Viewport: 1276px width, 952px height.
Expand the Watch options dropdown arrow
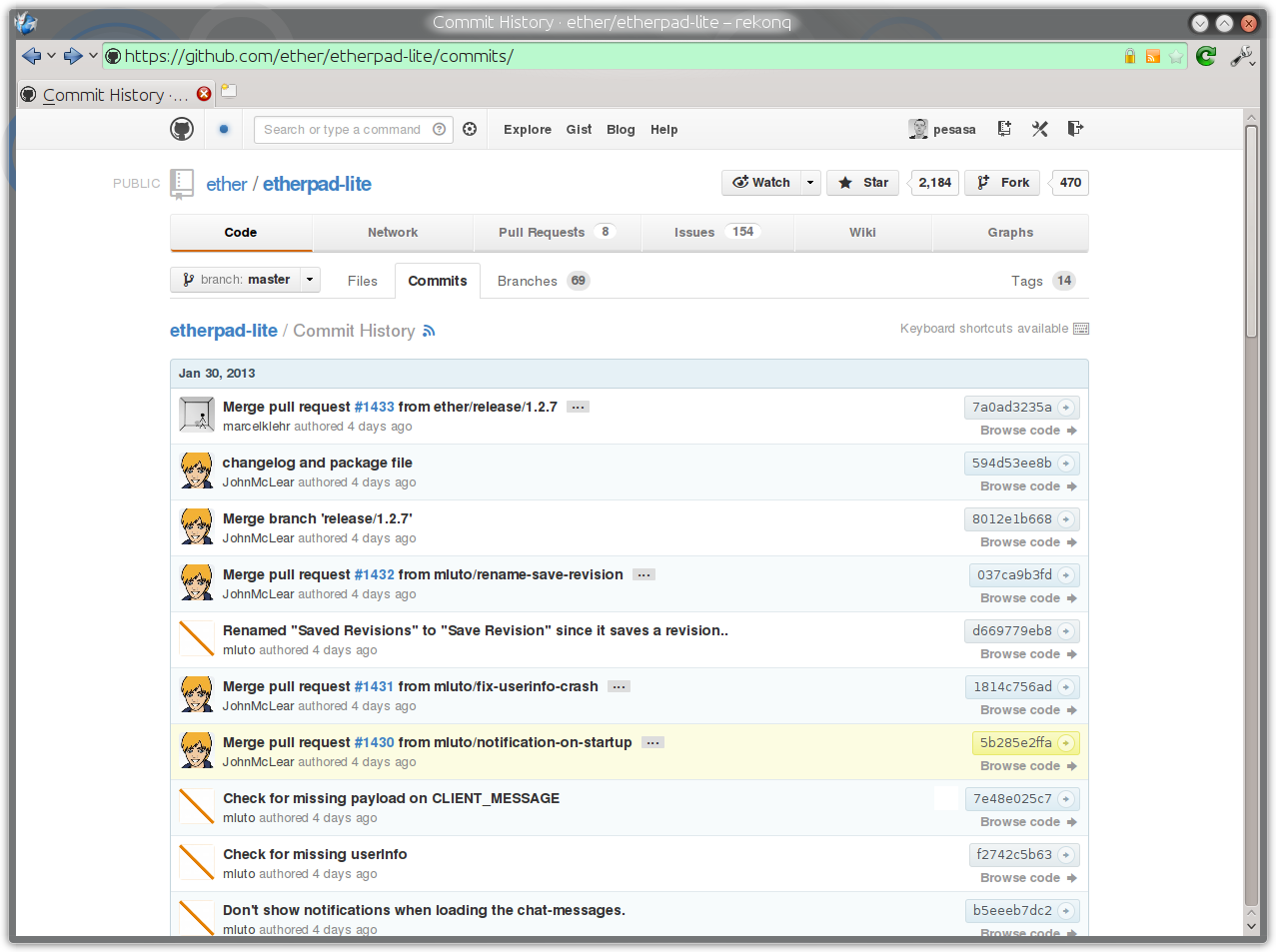pos(810,183)
